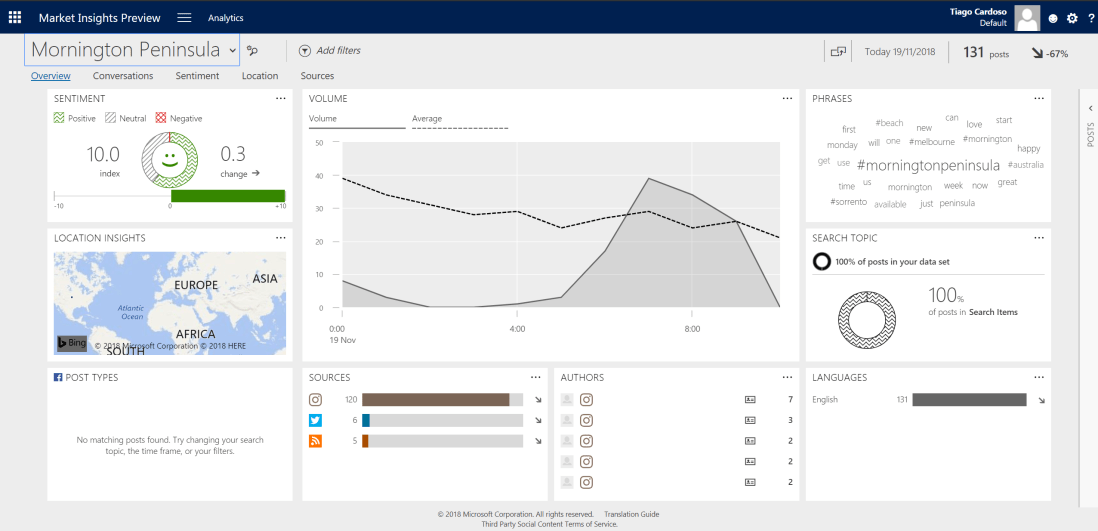Toggle the Positive sentiment legend filter

pyautogui.click(x=60, y=118)
